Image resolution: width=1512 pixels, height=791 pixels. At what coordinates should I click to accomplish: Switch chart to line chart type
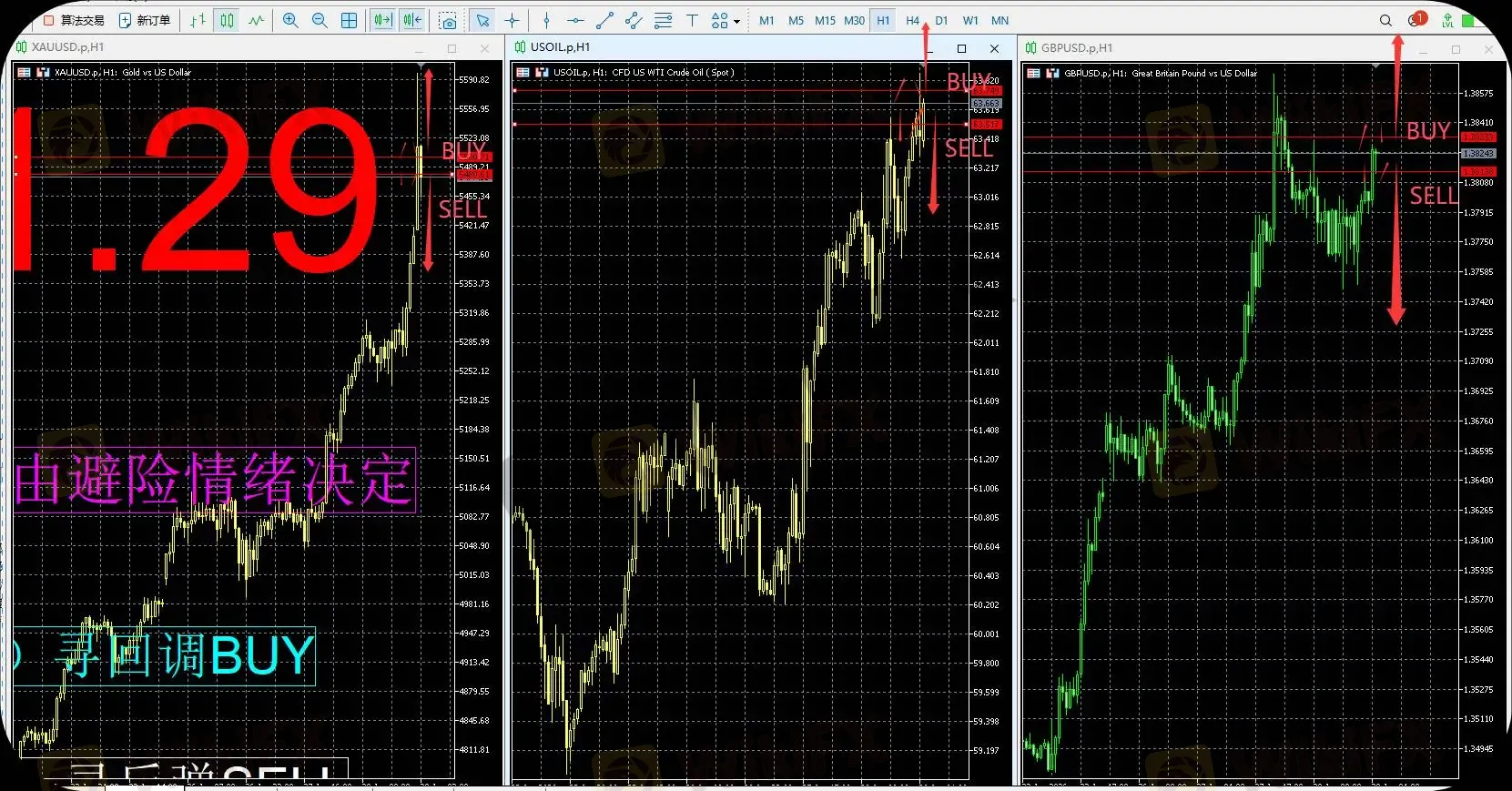click(257, 20)
